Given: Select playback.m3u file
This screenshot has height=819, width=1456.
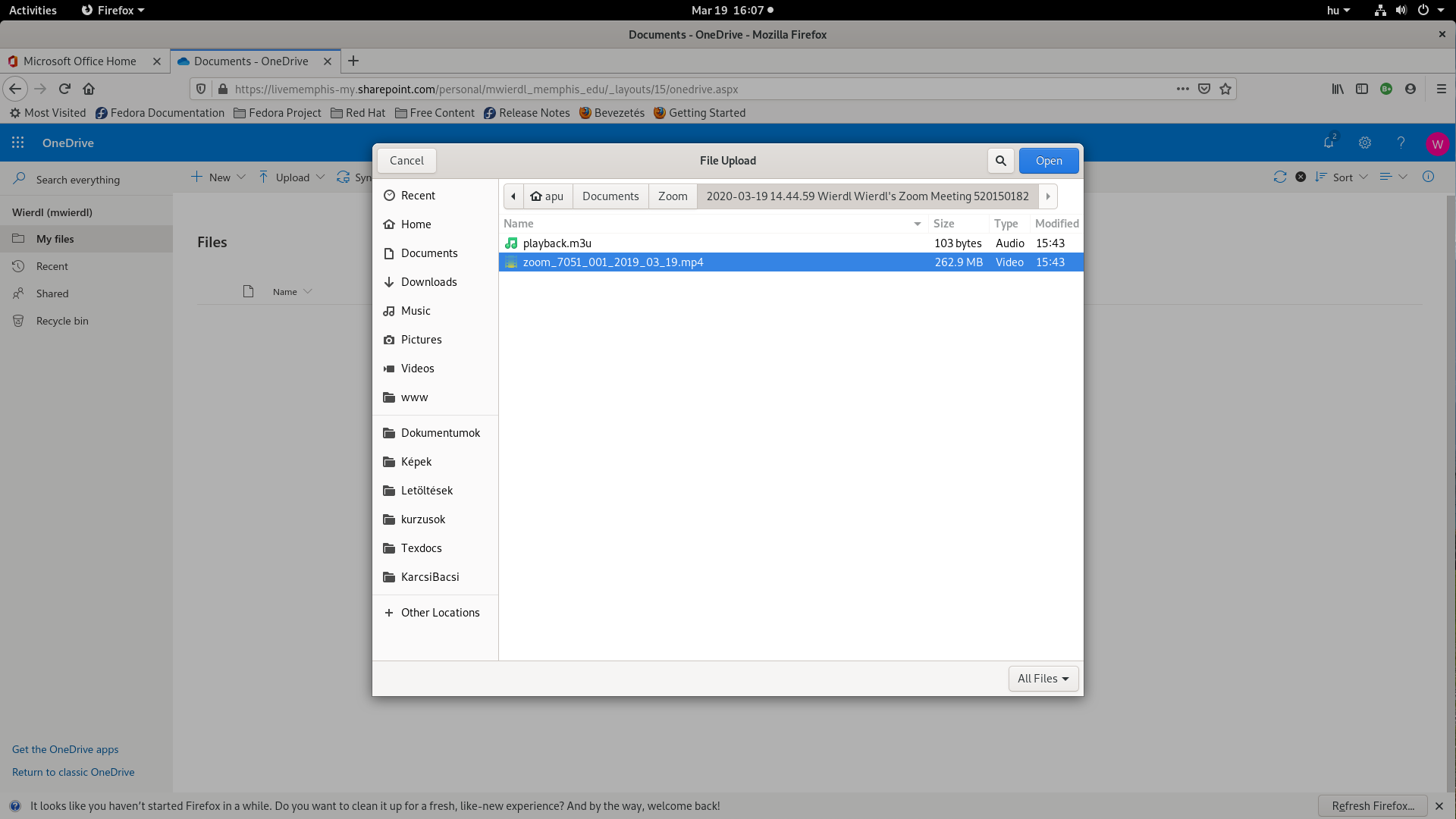Looking at the screenshot, I should [791, 243].
